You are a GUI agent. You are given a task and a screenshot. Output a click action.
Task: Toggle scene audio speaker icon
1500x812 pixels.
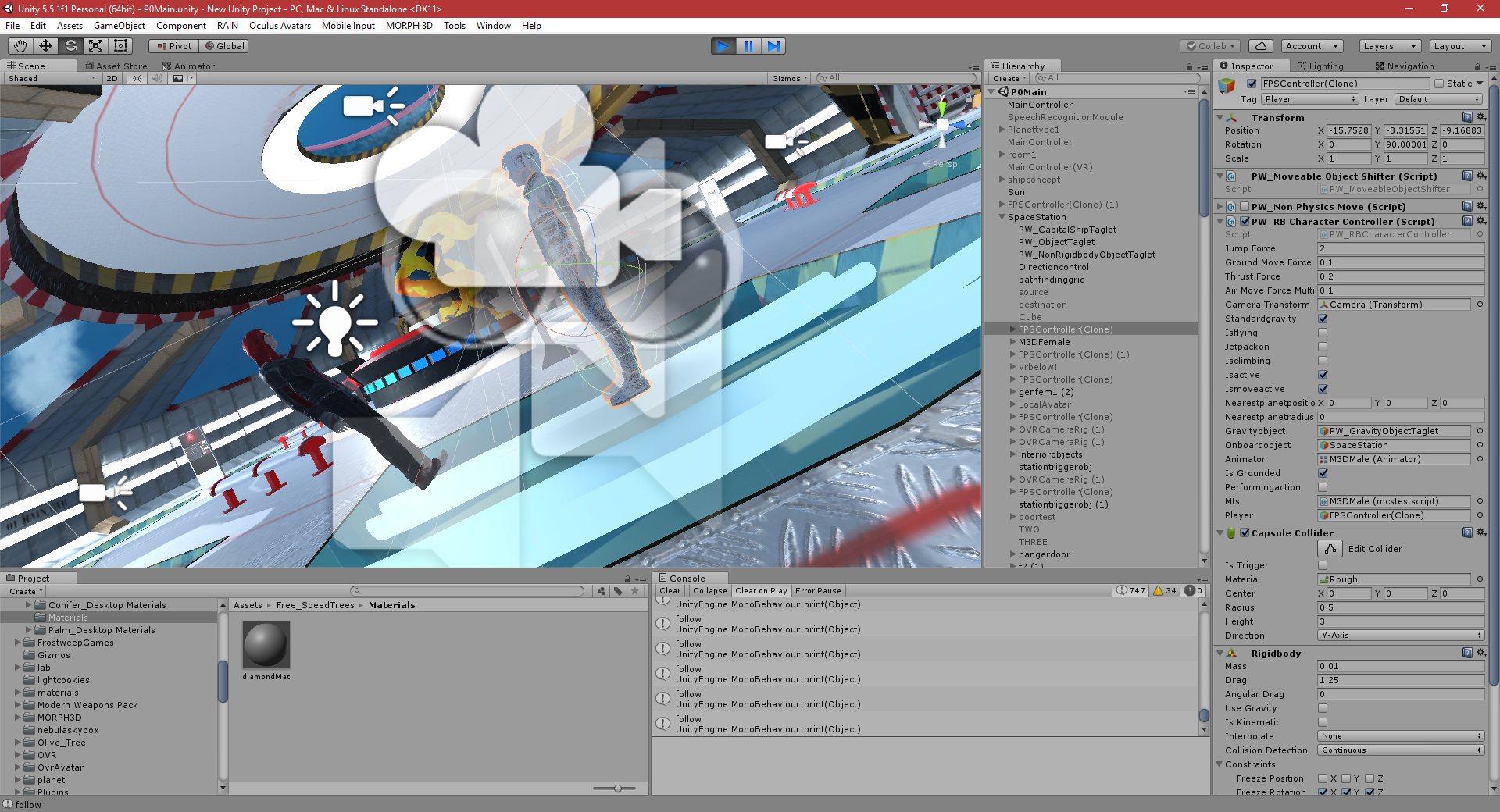(x=157, y=78)
